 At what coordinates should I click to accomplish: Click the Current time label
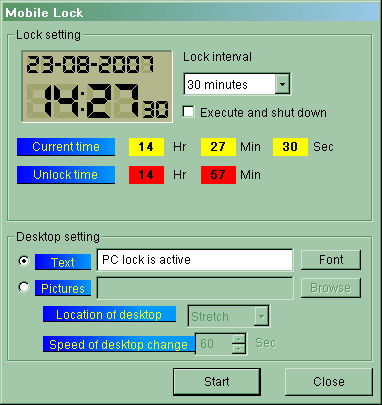click(66, 147)
